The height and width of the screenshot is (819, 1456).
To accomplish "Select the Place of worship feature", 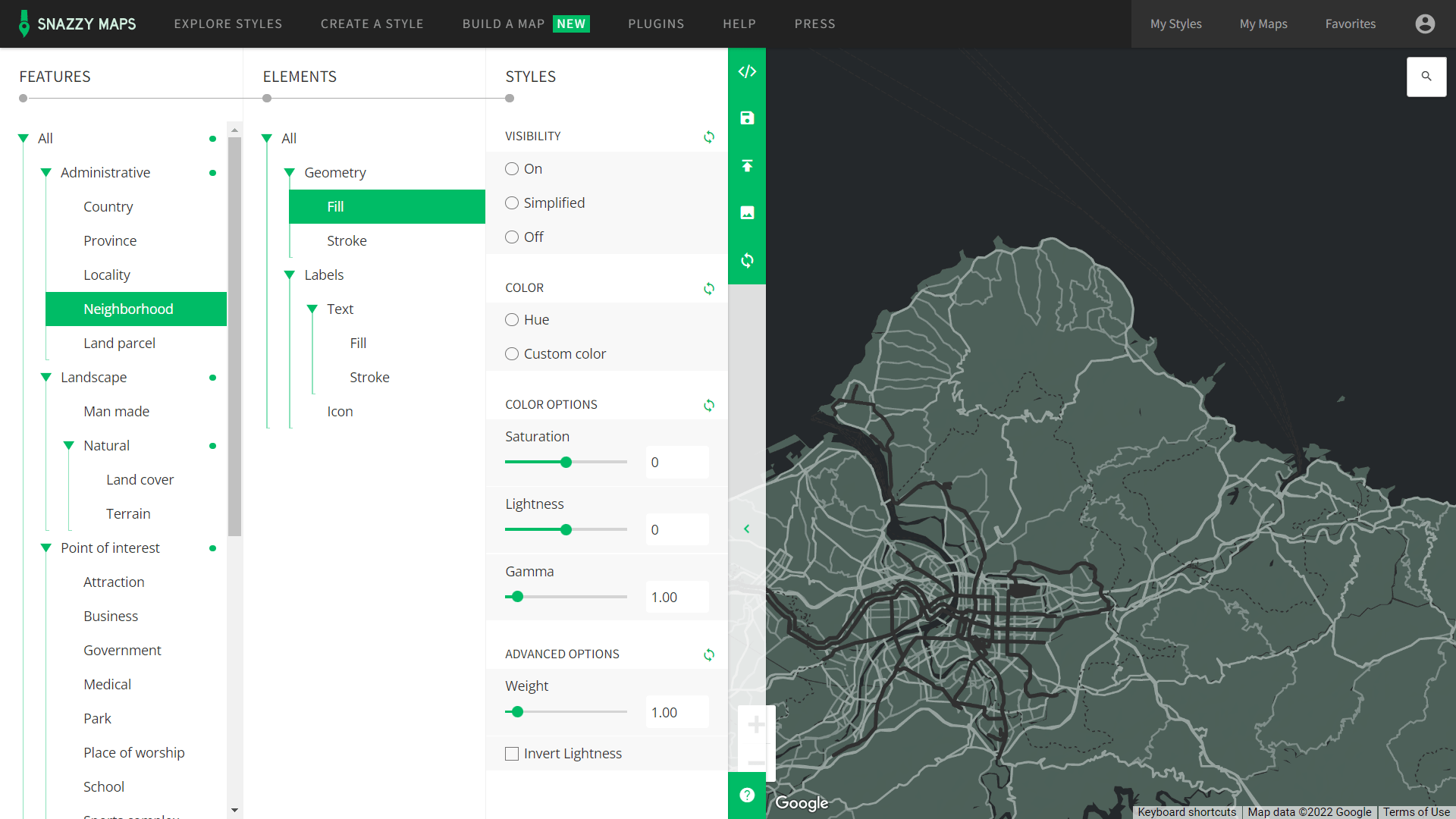I will click(x=133, y=752).
